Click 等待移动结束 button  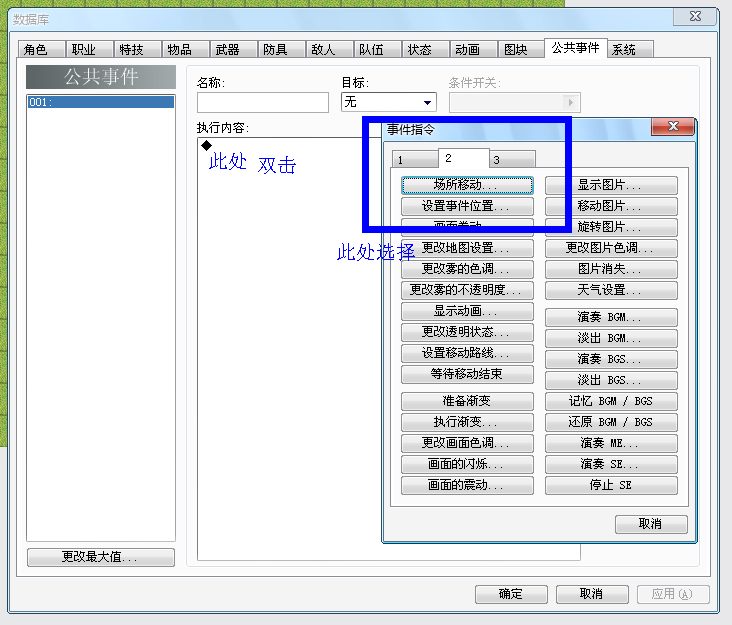(467, 374)
